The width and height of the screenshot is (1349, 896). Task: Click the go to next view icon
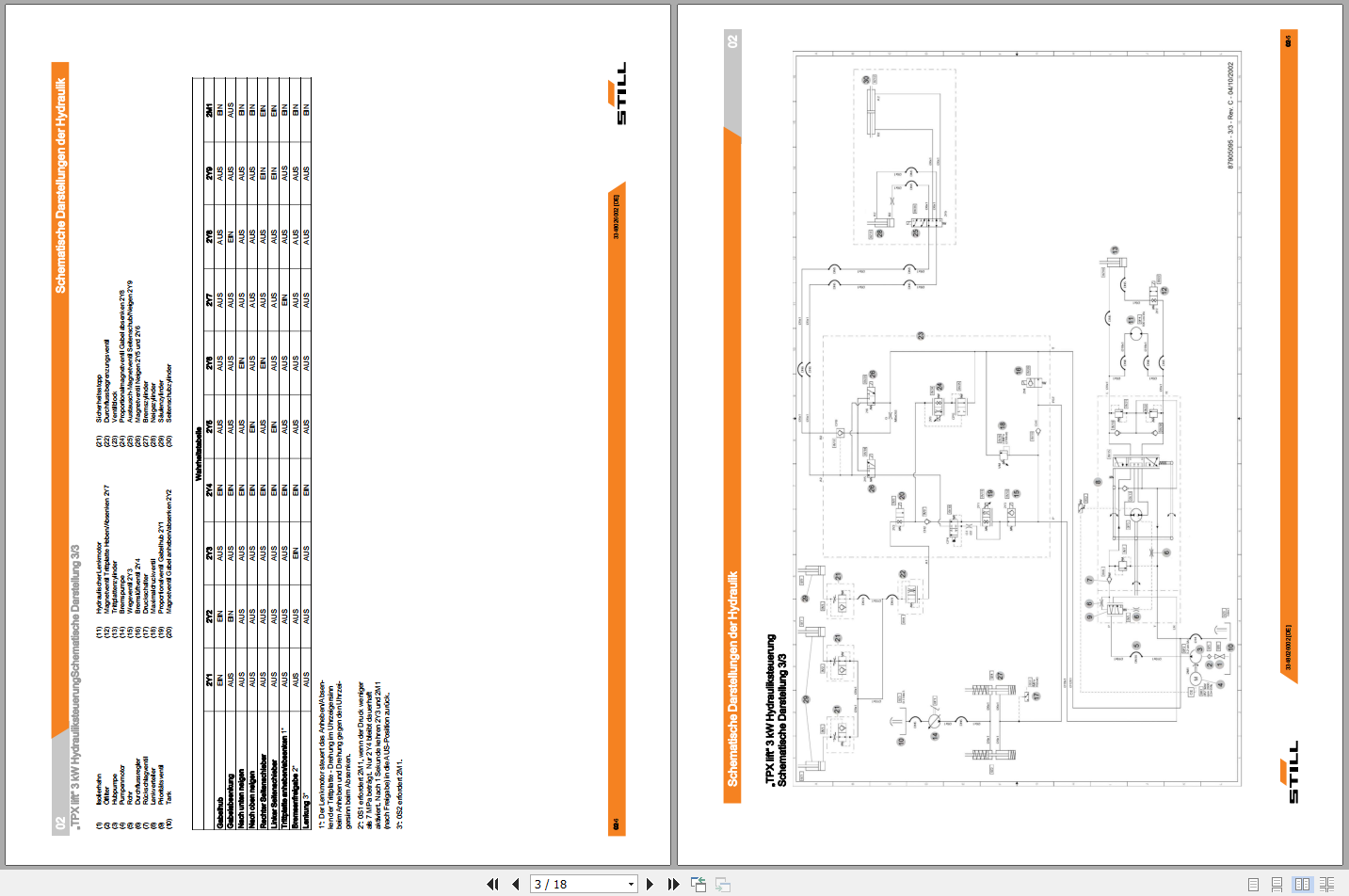click(x=723, y=884)
